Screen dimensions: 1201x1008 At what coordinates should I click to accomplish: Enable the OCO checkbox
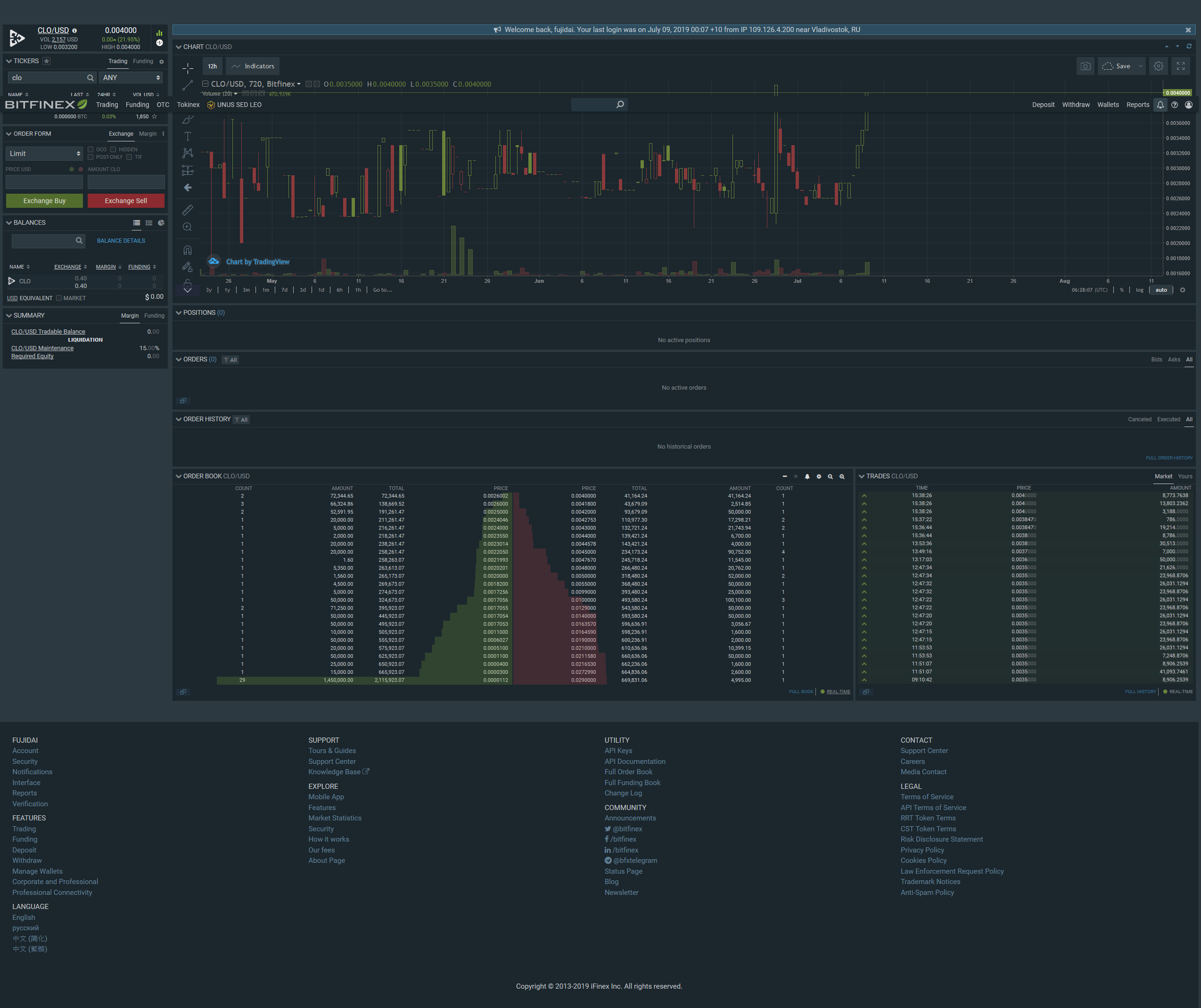(x=90, y=149)
